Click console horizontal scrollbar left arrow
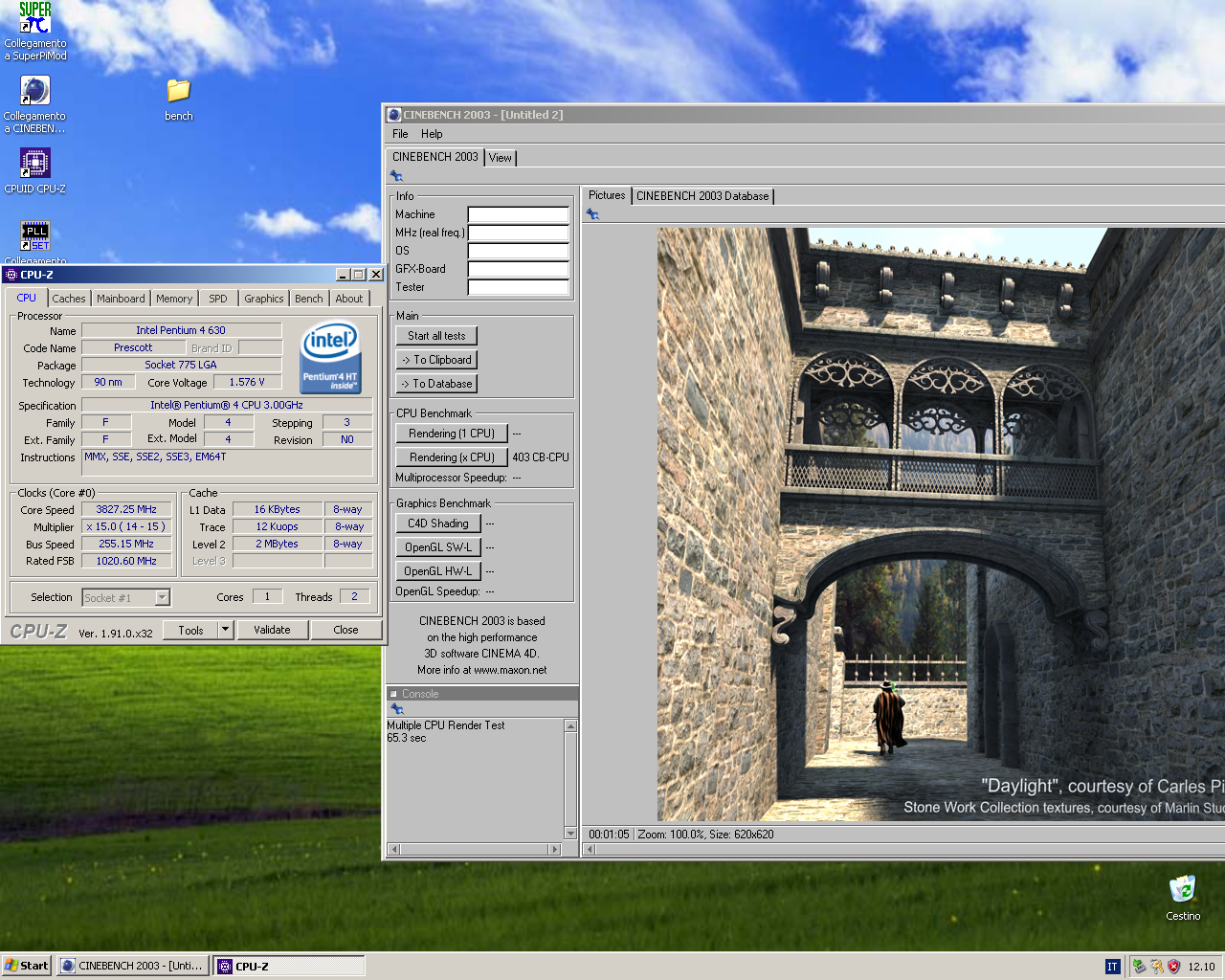Image resolution: width=1225 pixels, height=980 pixels. 394,850
